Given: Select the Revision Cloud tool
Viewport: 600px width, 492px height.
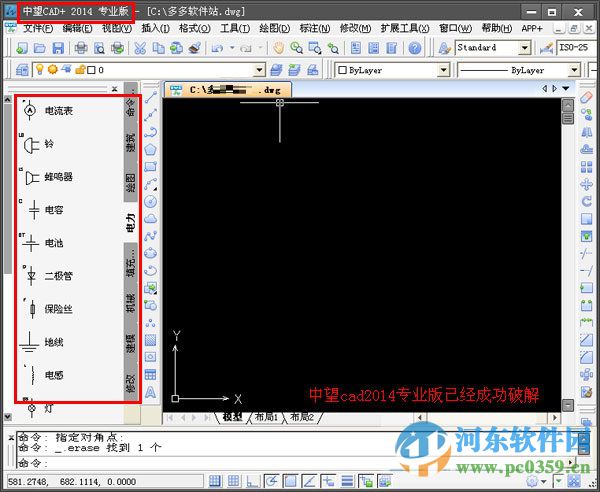Looking at the screenshot, I should point(151,218).
